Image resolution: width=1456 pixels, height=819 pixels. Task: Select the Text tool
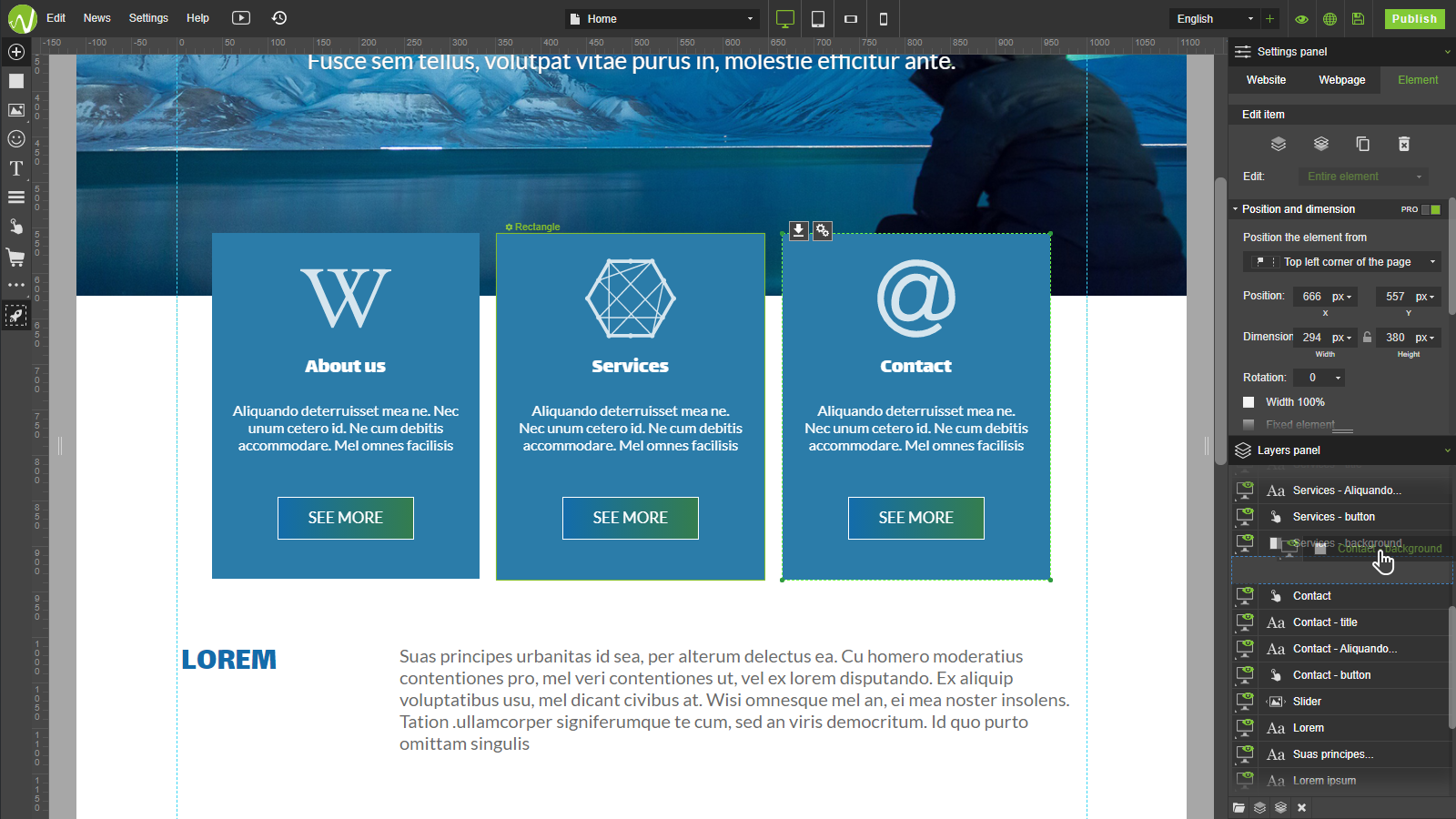coord(15,168)
